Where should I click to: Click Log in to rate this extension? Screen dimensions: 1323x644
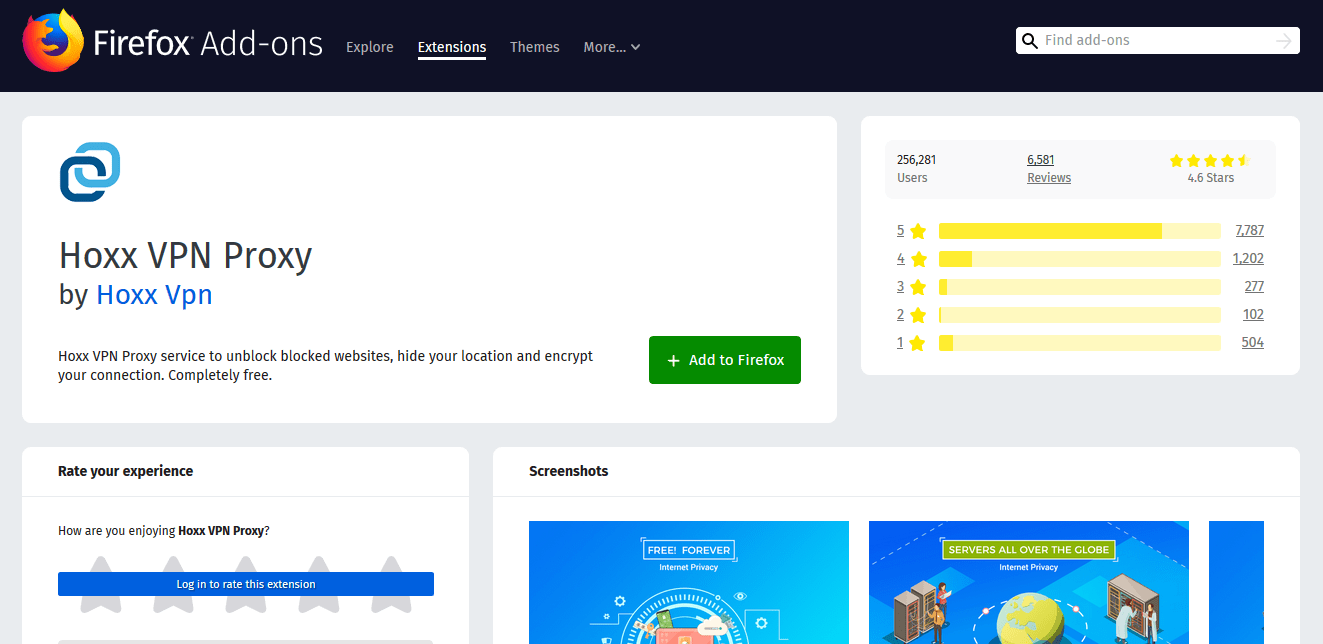click(x=246, y=584)
